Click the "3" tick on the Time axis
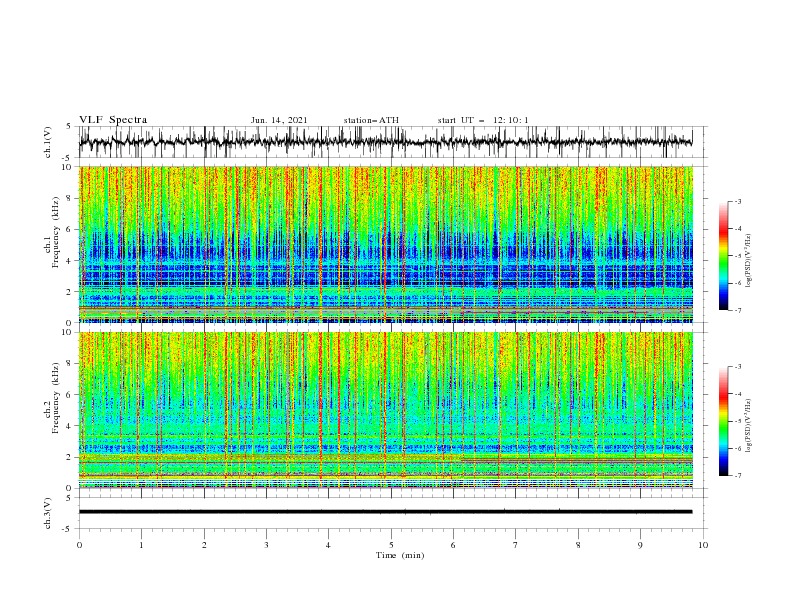The image size is (792, 612). click(x=266, y=545)
